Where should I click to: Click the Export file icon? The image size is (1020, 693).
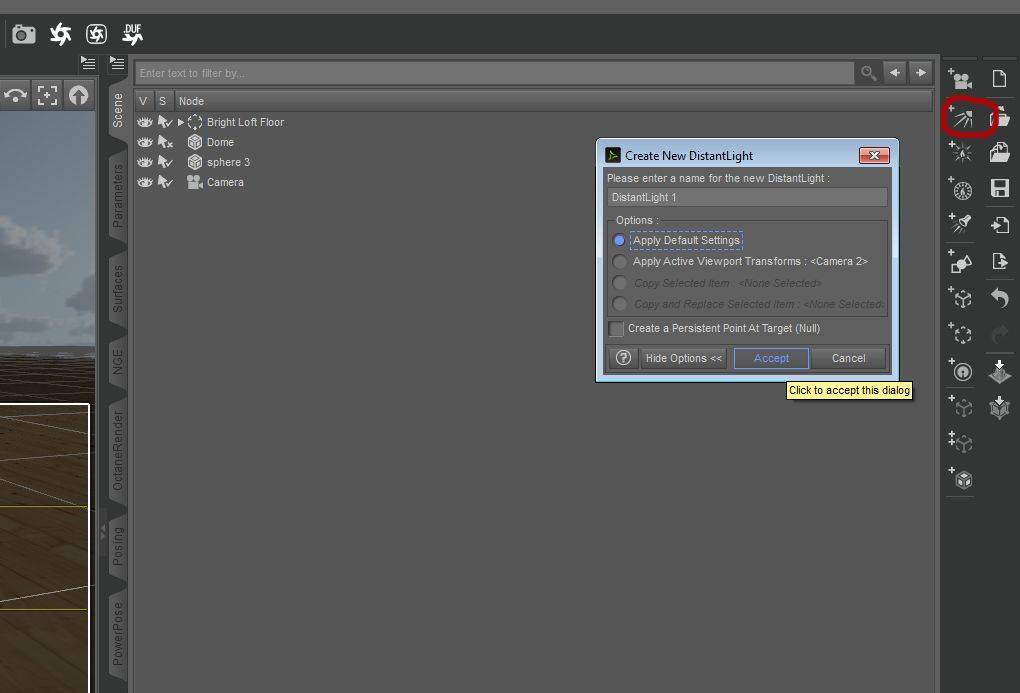pos(999,261)
